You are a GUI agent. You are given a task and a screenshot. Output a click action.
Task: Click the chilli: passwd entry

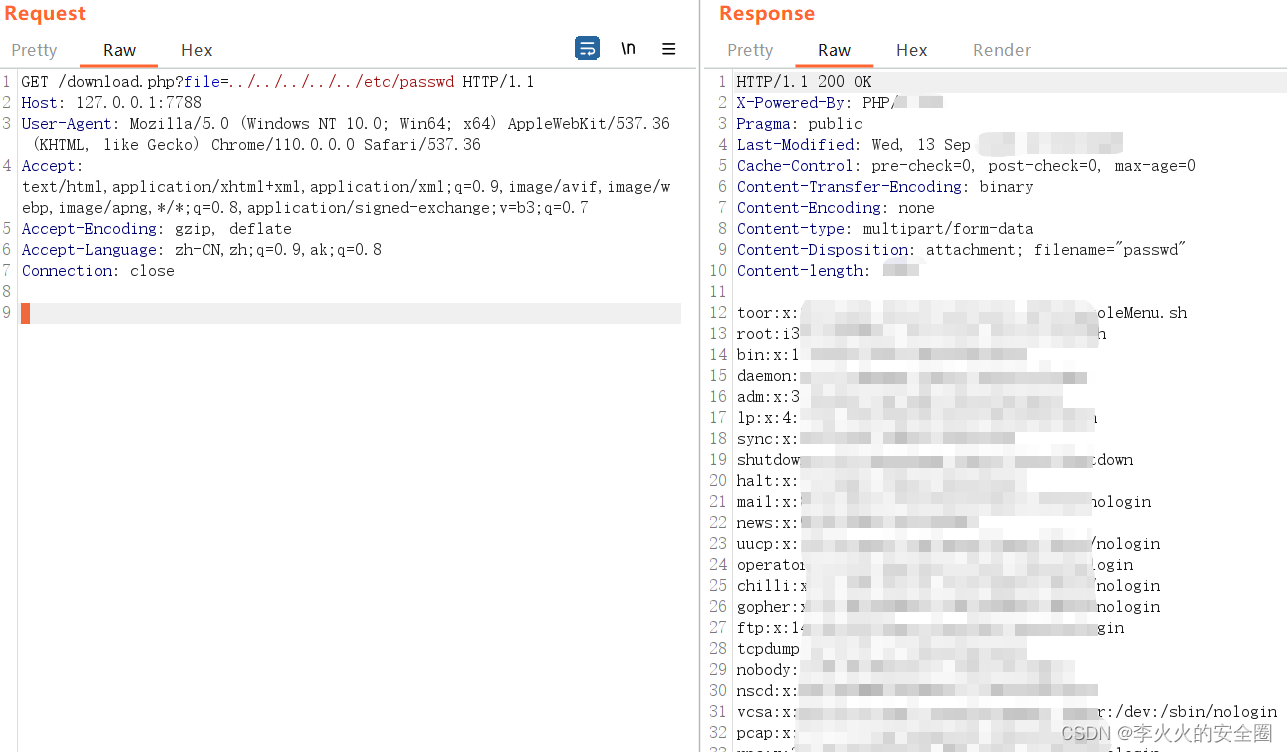pos(948,586)
